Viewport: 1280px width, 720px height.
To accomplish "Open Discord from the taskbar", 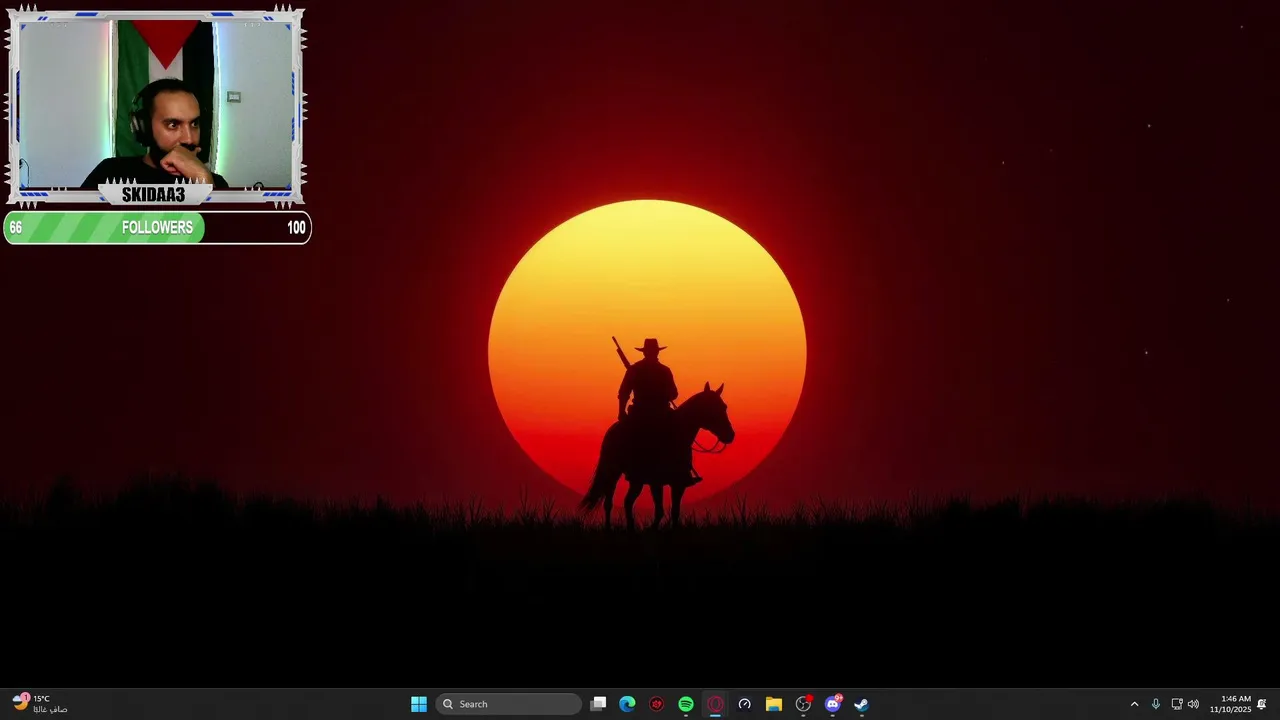I will click(833, 704).
